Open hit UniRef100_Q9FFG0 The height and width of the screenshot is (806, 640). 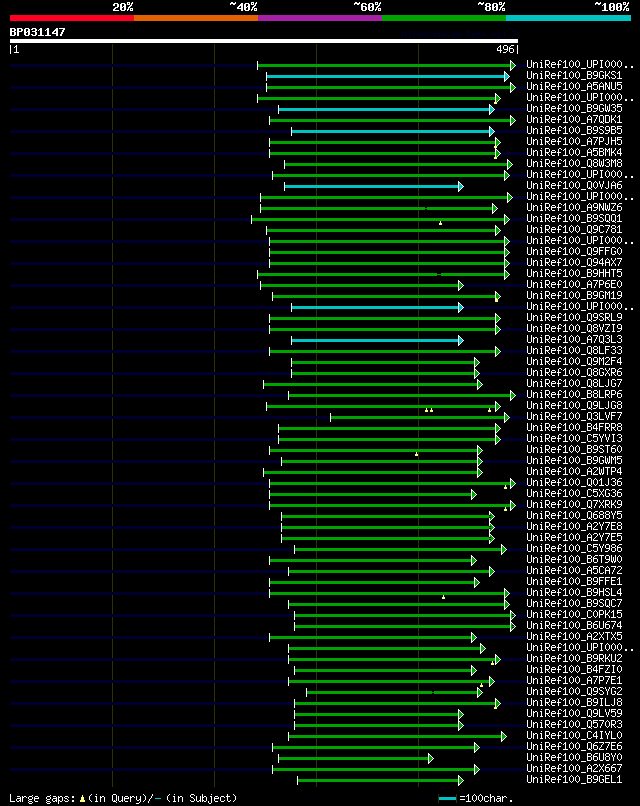point(574,251)
